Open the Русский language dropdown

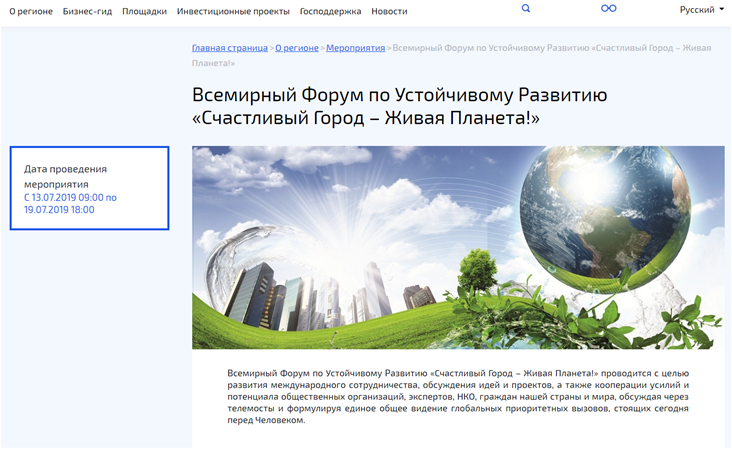coord(701,10)
